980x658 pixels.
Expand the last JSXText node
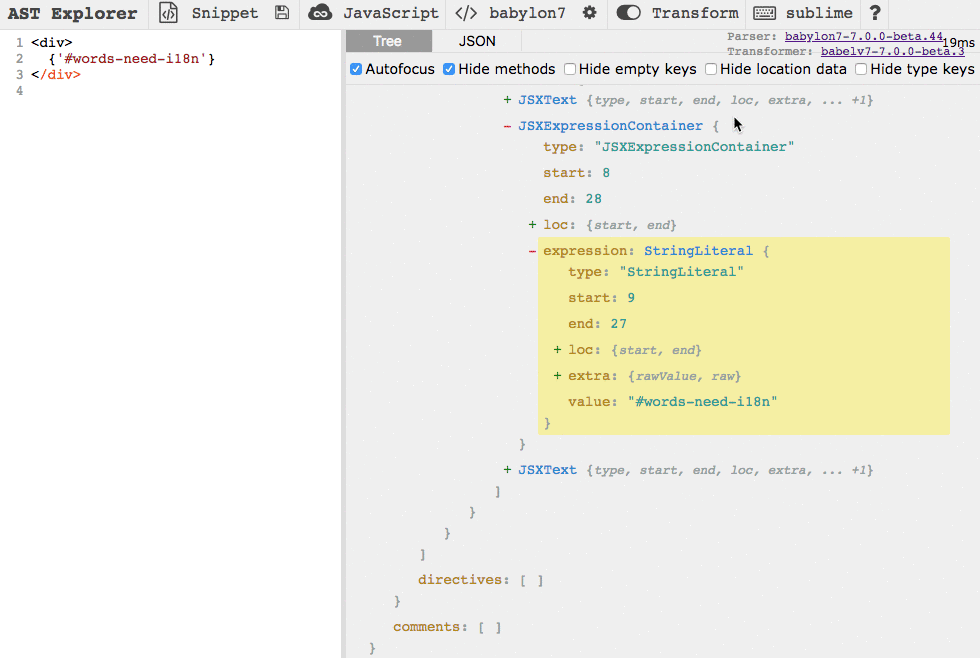507,470
